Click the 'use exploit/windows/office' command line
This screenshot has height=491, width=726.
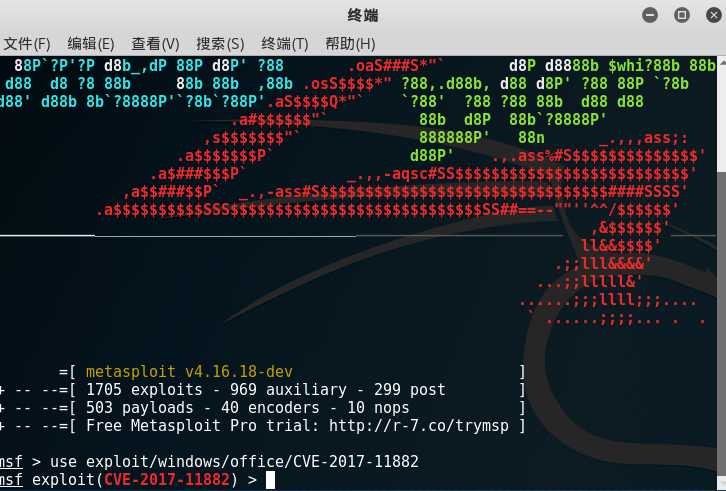(x=234, y=461)
